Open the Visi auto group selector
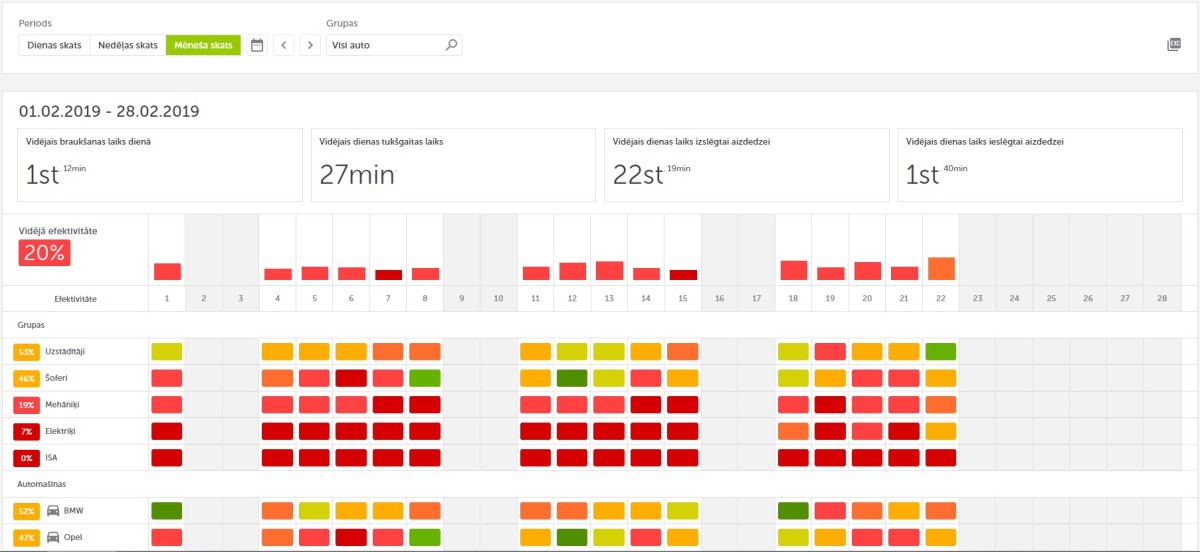Screen dimensions: 1200x552 385,45
